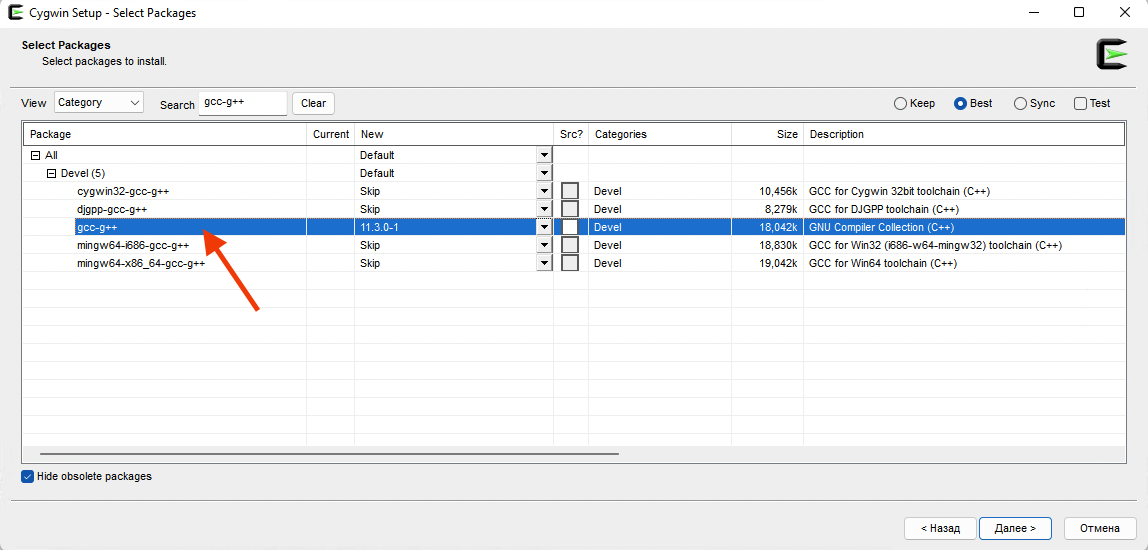Click the Cygwin logo in the header

pyautogui.click(x=1111, y=54)
